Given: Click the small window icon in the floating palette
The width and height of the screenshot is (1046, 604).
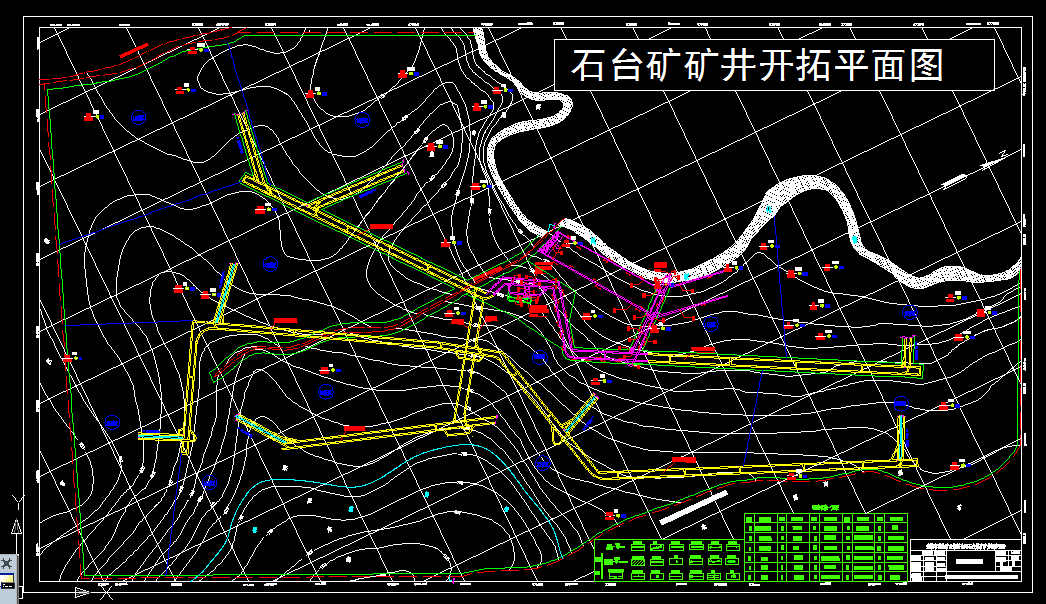Looking at the screenshot, I should (x=7, y=581).
